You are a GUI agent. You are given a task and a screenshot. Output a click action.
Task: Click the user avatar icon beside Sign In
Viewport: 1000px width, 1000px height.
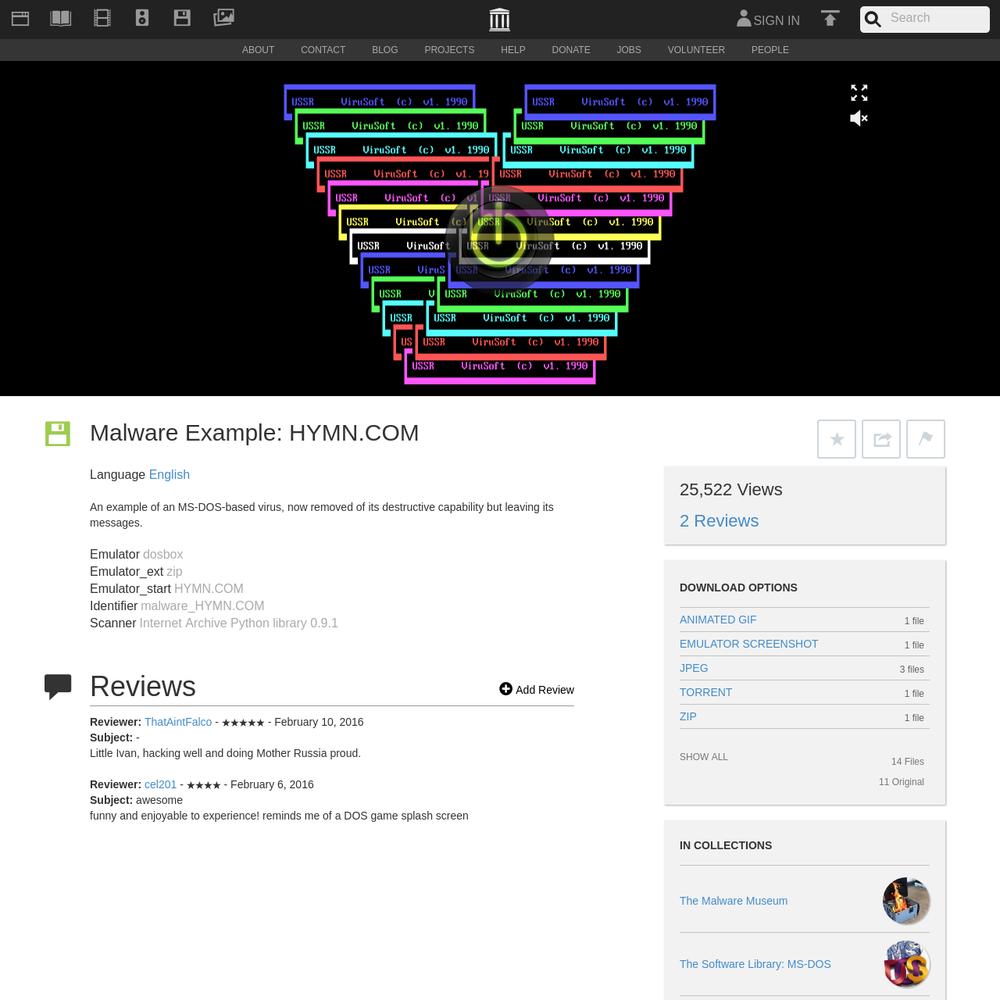click(x=744, y=18)
